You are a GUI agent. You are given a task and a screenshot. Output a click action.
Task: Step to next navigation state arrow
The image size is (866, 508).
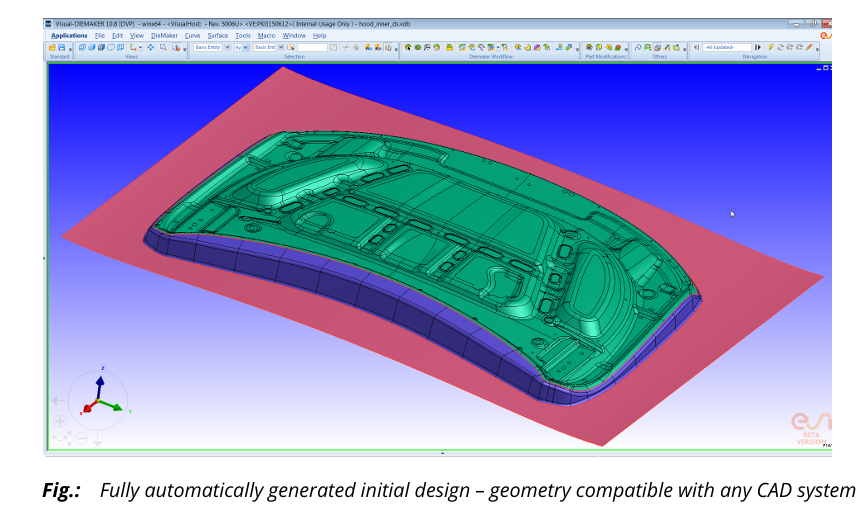(x=757, y=47)
